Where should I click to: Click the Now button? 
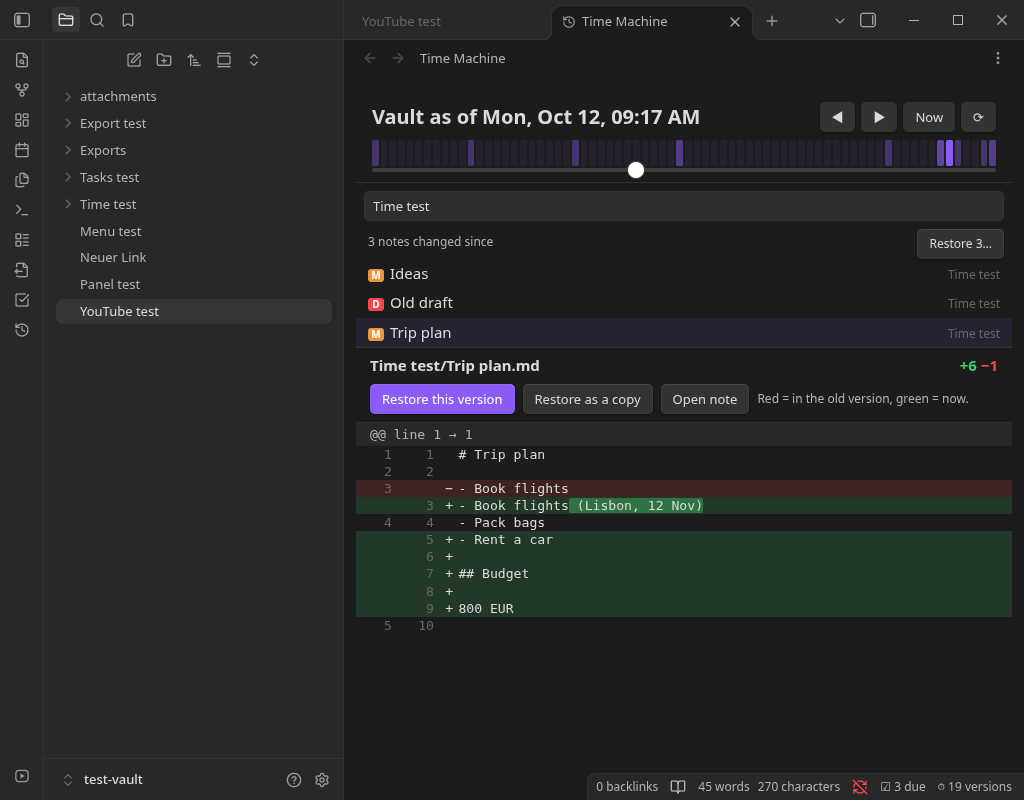(x=929, y=118)
